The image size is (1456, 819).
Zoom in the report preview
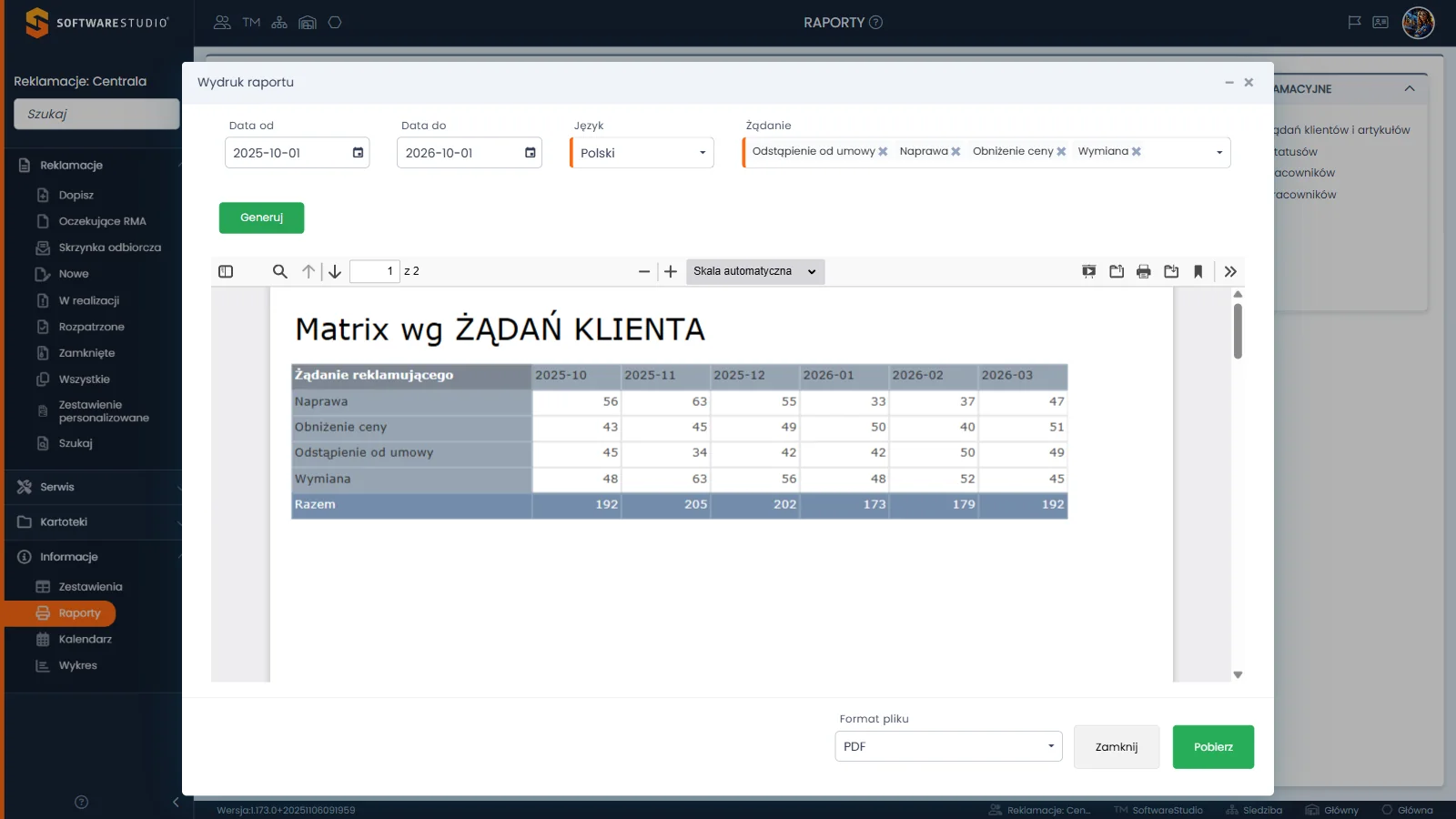(x=671, y=271)
